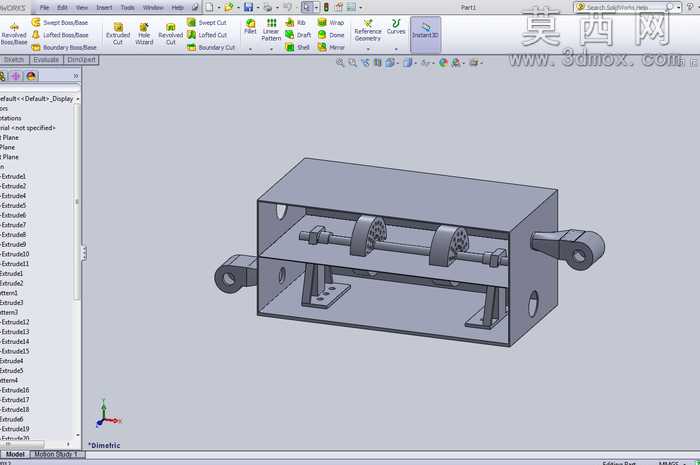Open the Curves tool
The height and width of the screenshot is (465, 700).
coord(396,27)
